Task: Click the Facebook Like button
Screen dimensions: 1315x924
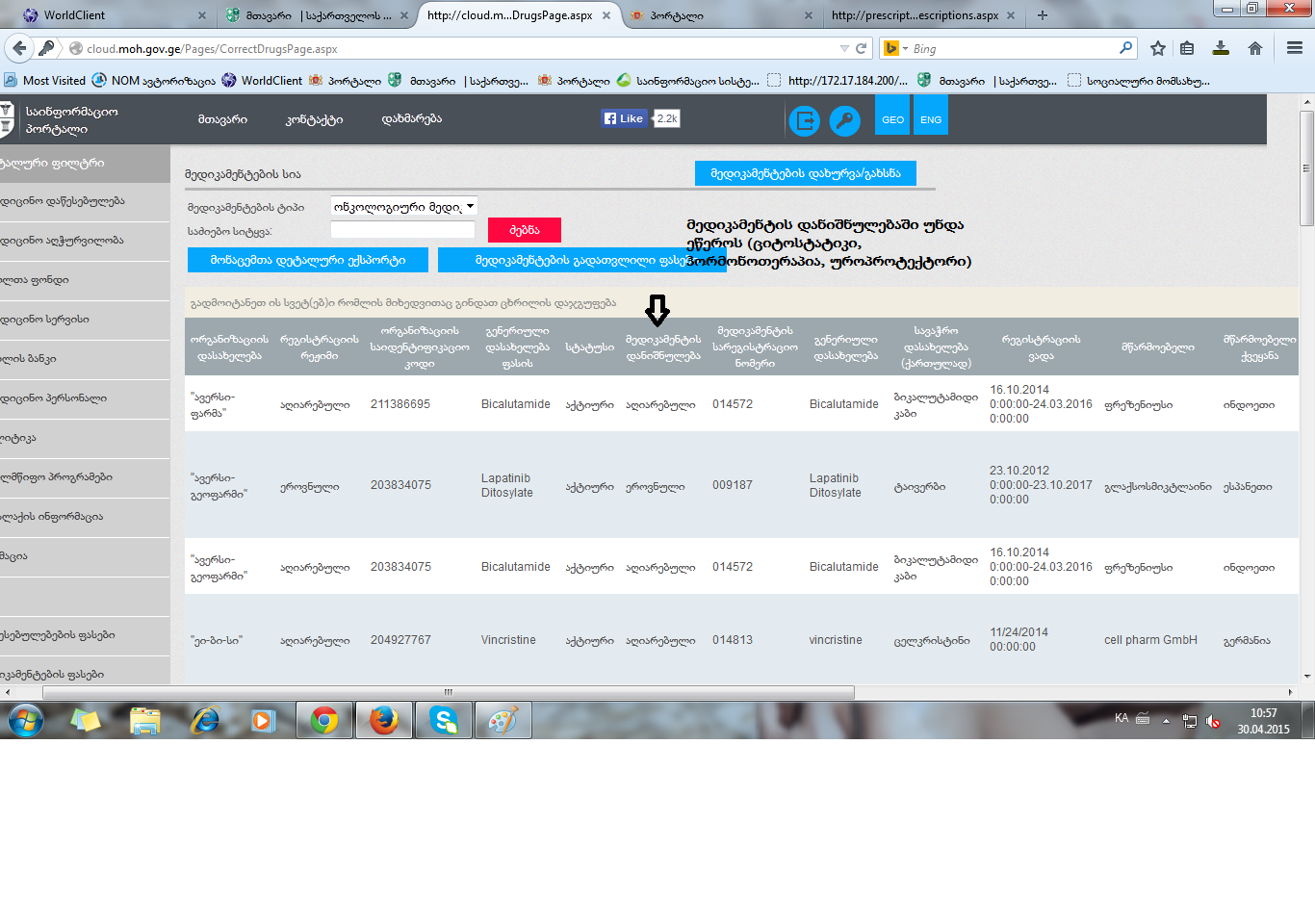Action: tap(624, 118)
